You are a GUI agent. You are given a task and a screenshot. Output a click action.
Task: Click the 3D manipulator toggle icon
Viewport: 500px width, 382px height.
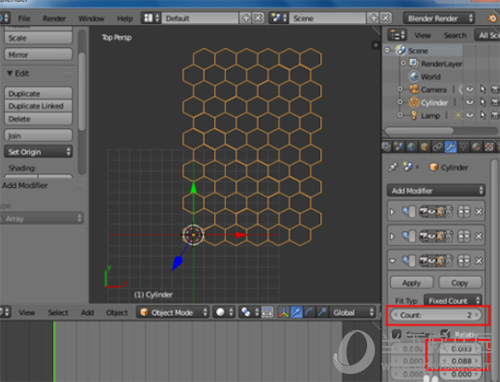coord(283,312)
